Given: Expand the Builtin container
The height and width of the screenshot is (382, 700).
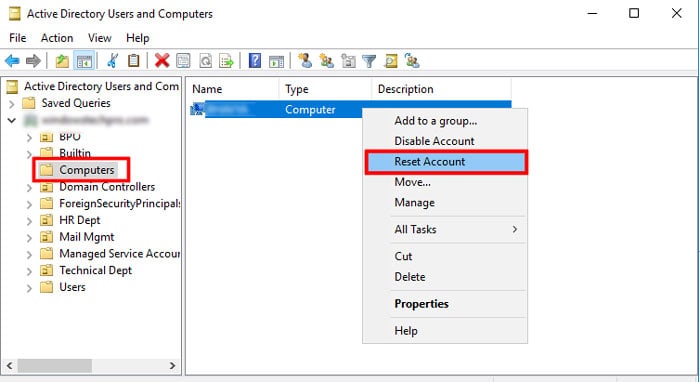Looking at the screenshot, I should point(29,154).
